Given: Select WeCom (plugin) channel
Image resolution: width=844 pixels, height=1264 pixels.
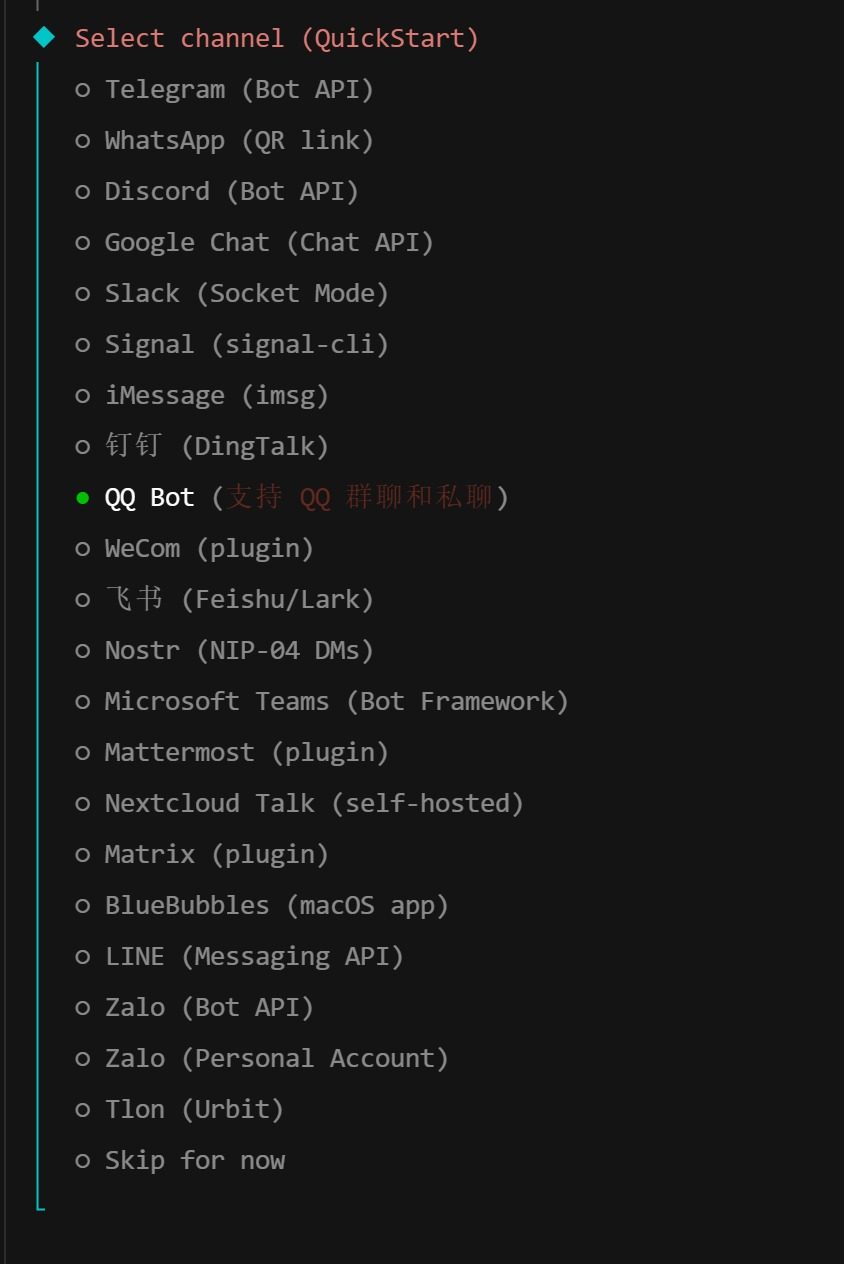Looking at the screenshot, I should click(x=208, y=549).
